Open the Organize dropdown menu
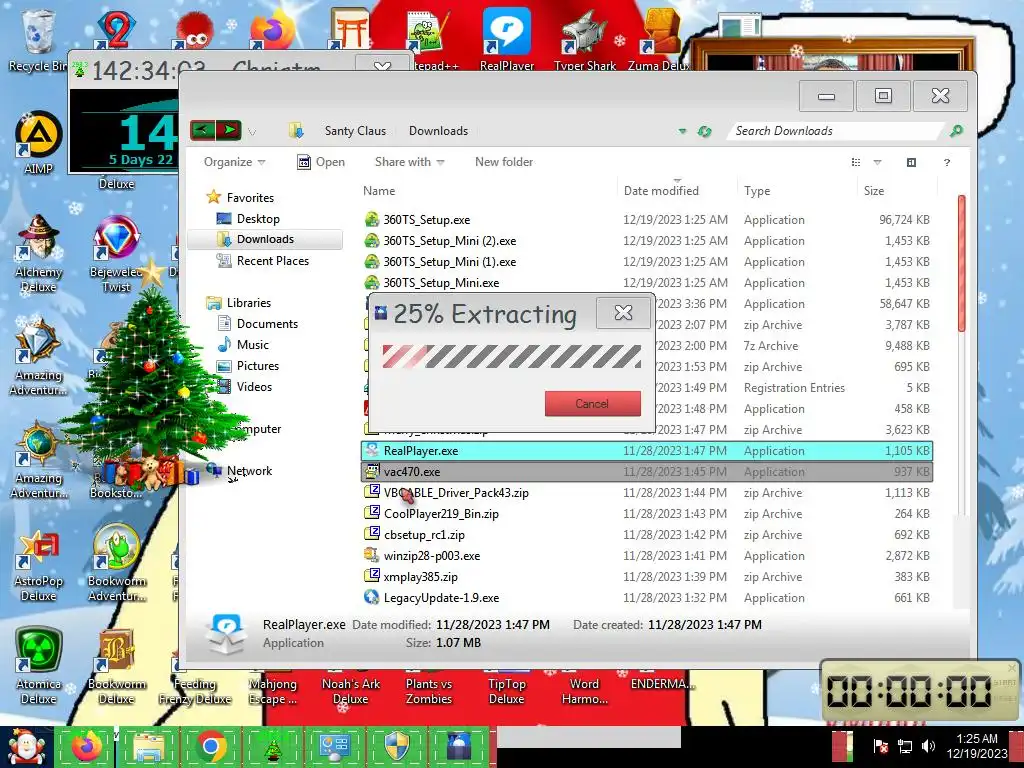The width and height of the screenshot is (1024, 768). (x=234, y=162)
